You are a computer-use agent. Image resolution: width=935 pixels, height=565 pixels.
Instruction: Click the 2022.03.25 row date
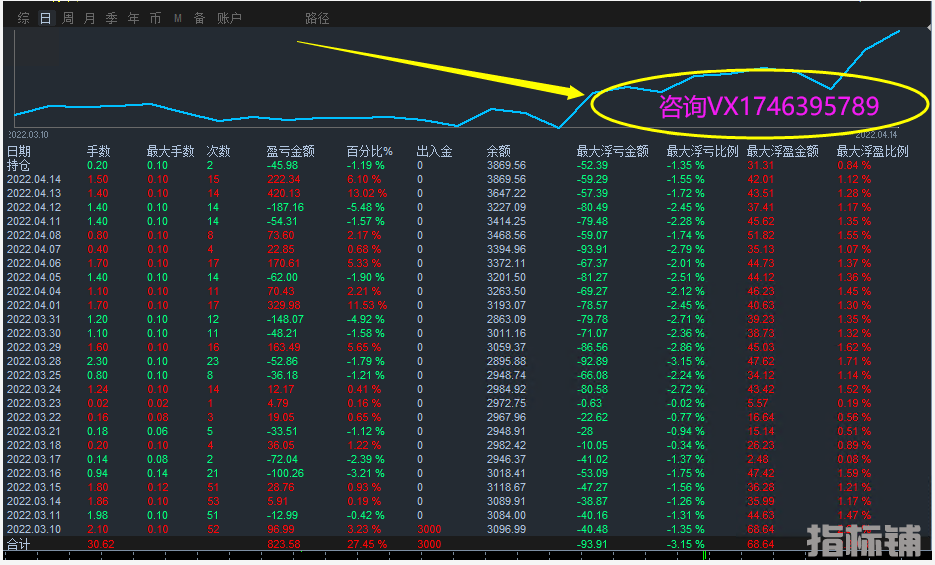click(x=33, y=375)
